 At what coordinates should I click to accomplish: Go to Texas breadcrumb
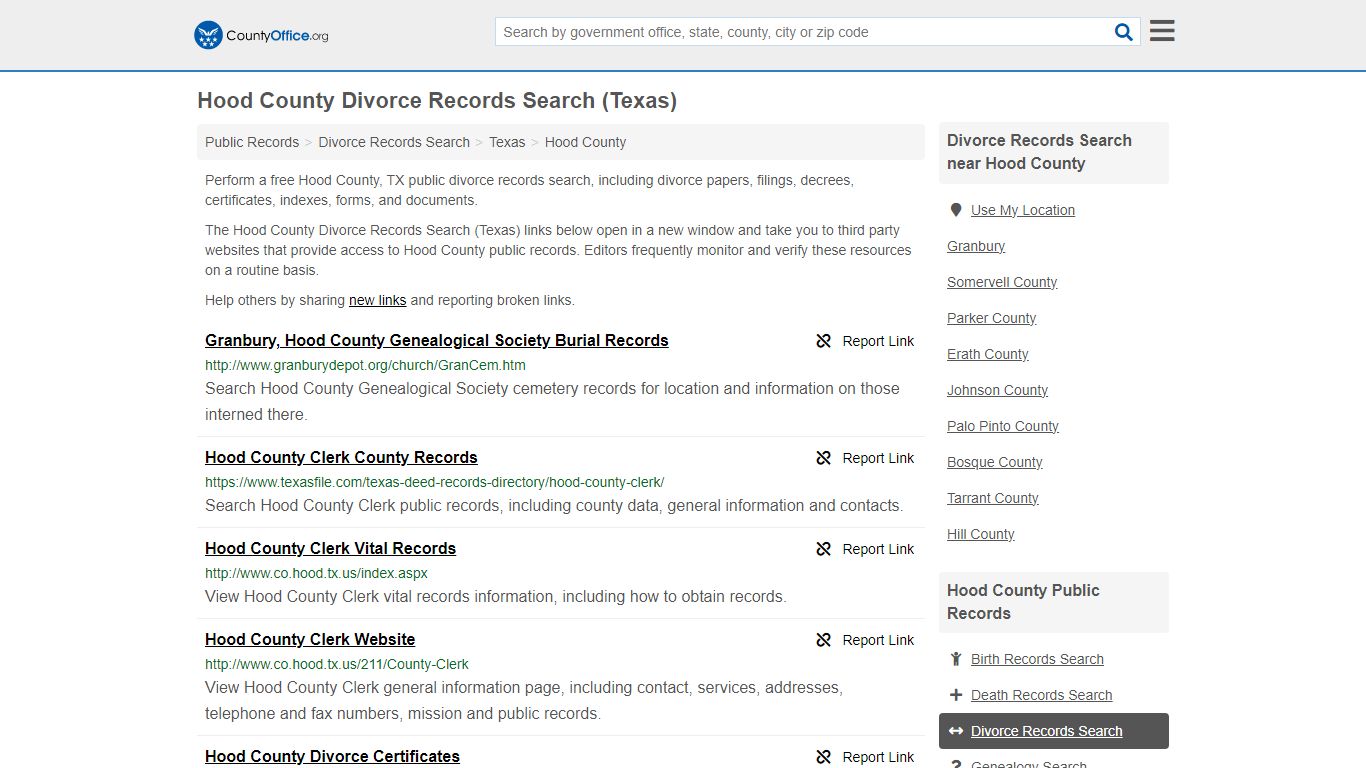click(x=507, y=142)
